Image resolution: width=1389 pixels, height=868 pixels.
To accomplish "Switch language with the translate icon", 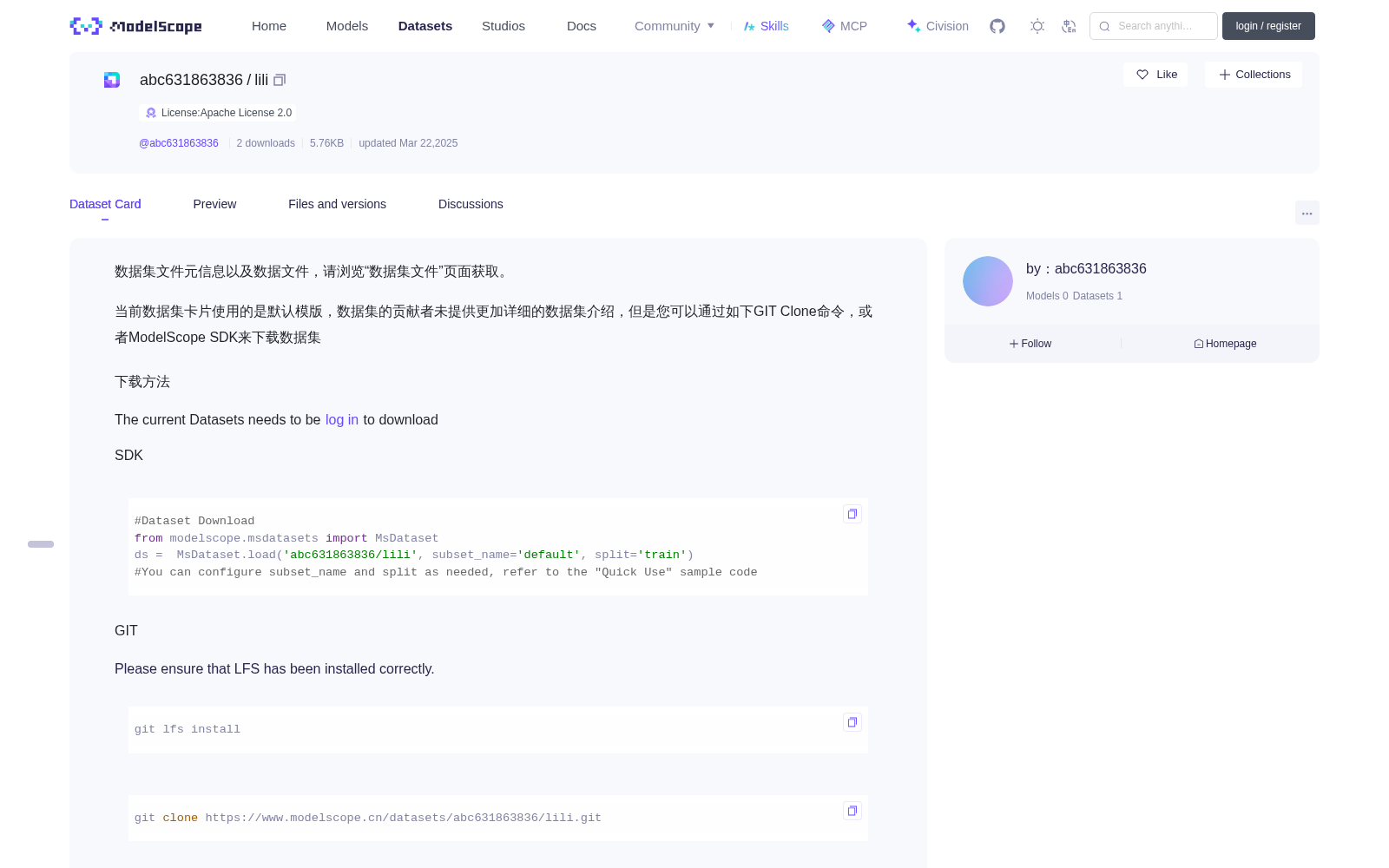I will pos(1069,26).
